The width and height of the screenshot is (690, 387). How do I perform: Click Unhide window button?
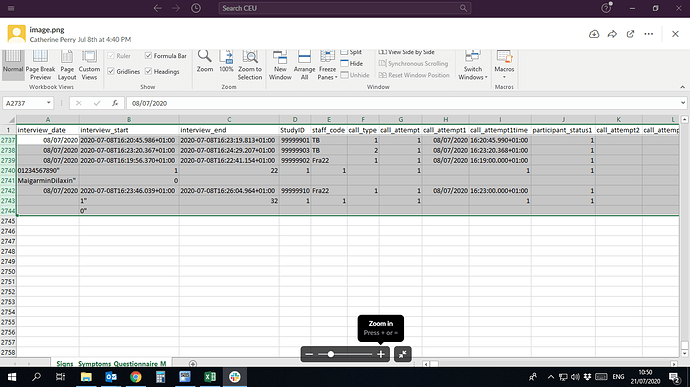pos(355,75)
